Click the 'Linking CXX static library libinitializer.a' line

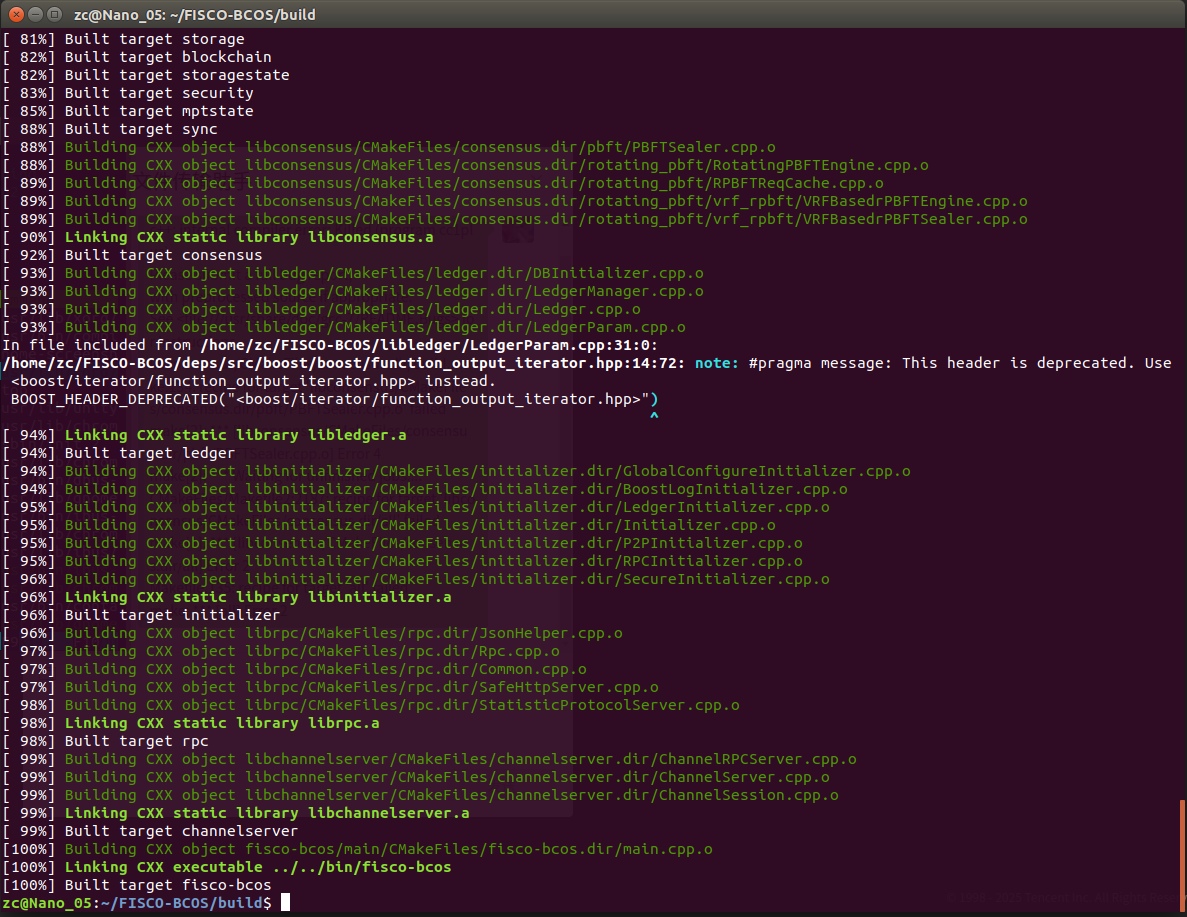pyautogui.click(x=226, y=597)
